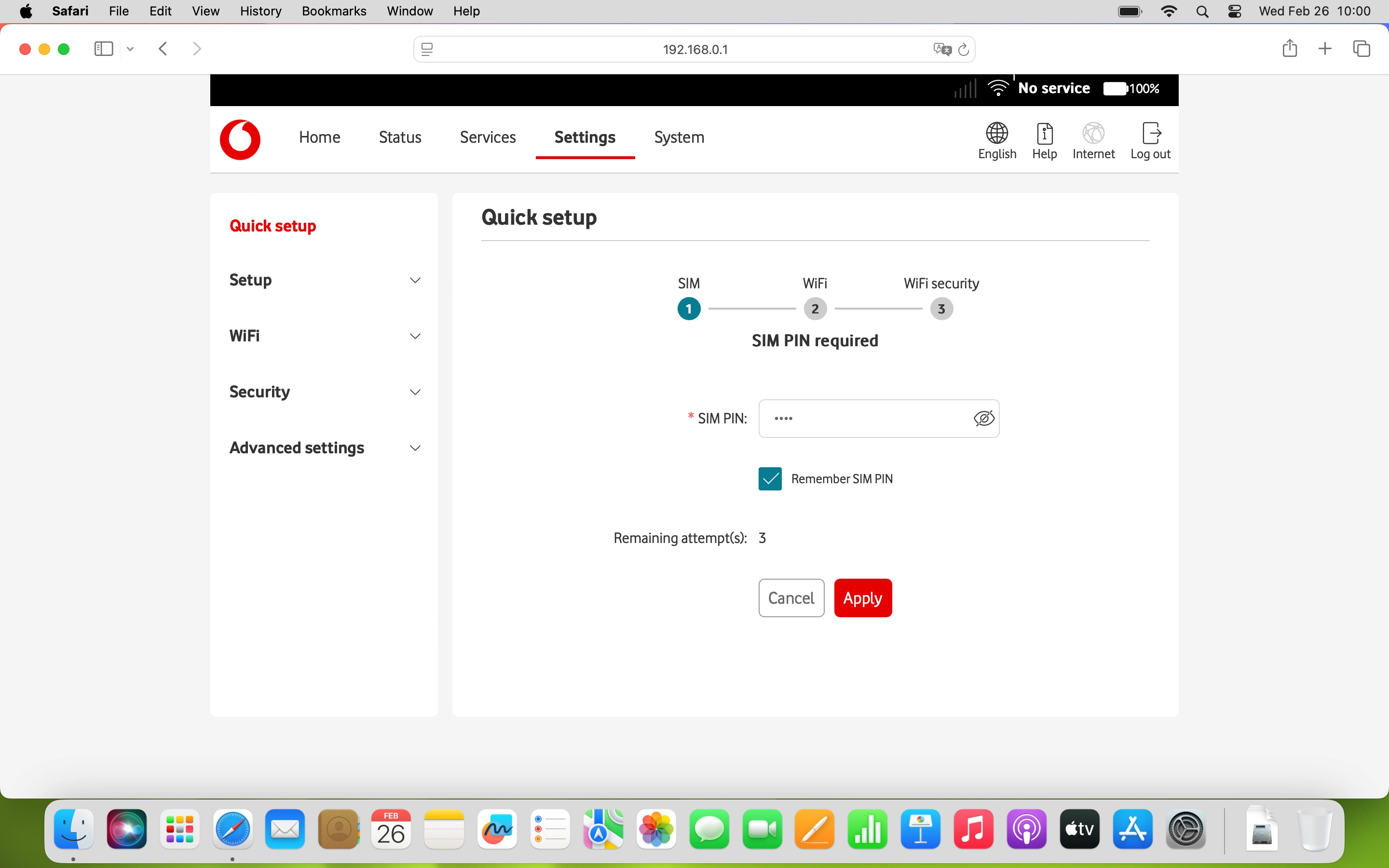This screenshot has width=1389, height=868.
Task: Toggle Safari sidebar panel
Action: point(103,49)
